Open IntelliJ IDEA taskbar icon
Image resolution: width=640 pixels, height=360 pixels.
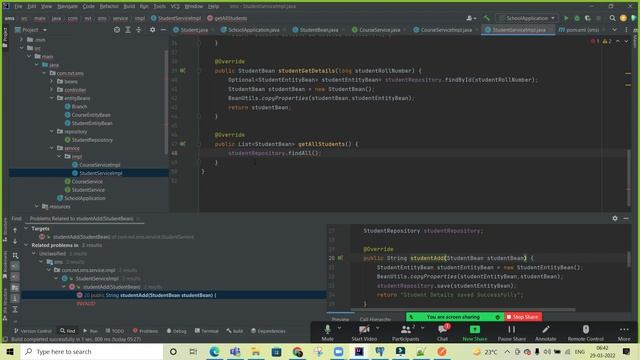tap(359, 351)
